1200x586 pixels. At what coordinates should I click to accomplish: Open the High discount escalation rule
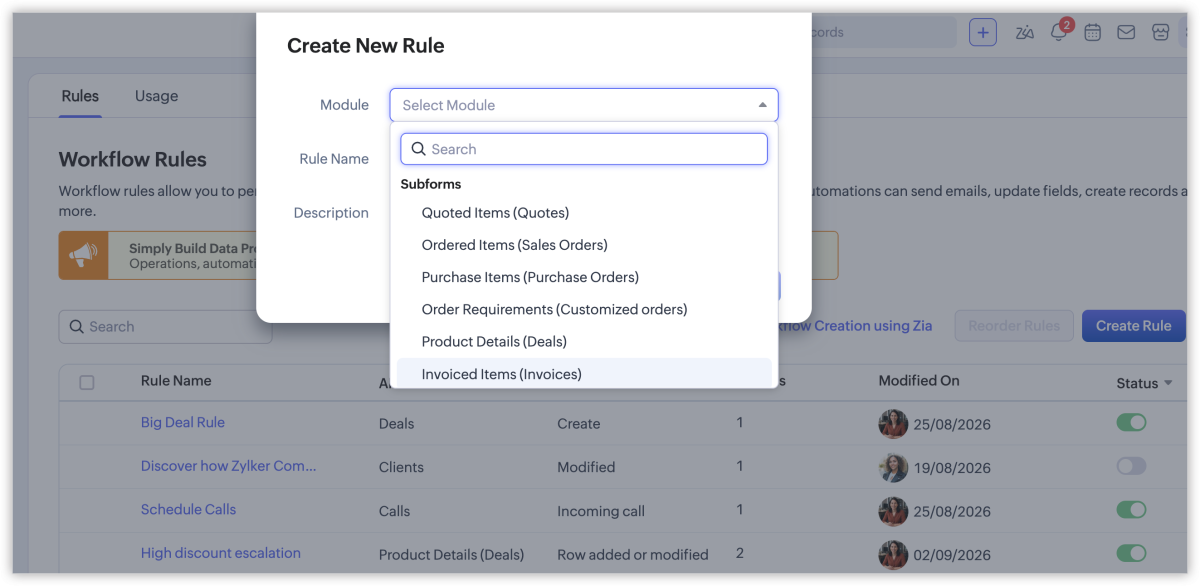point(221,553)
